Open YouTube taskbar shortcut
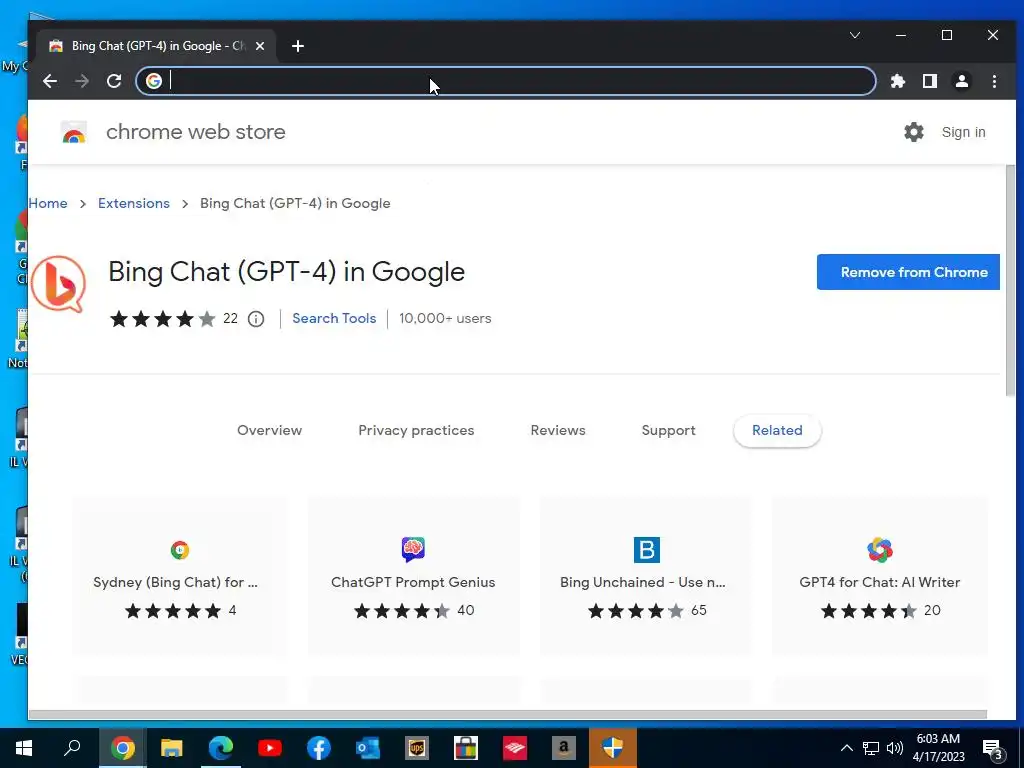This screenshot has width=1024, height=768. click(270, 748)
